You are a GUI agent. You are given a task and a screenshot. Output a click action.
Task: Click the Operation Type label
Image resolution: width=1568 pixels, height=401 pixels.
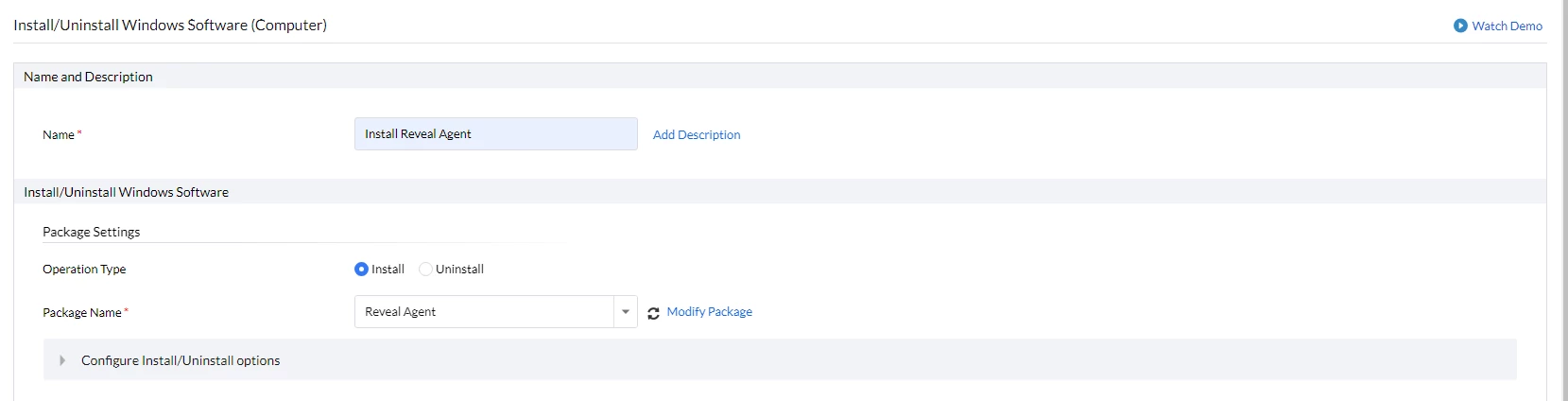click(84, 269)
